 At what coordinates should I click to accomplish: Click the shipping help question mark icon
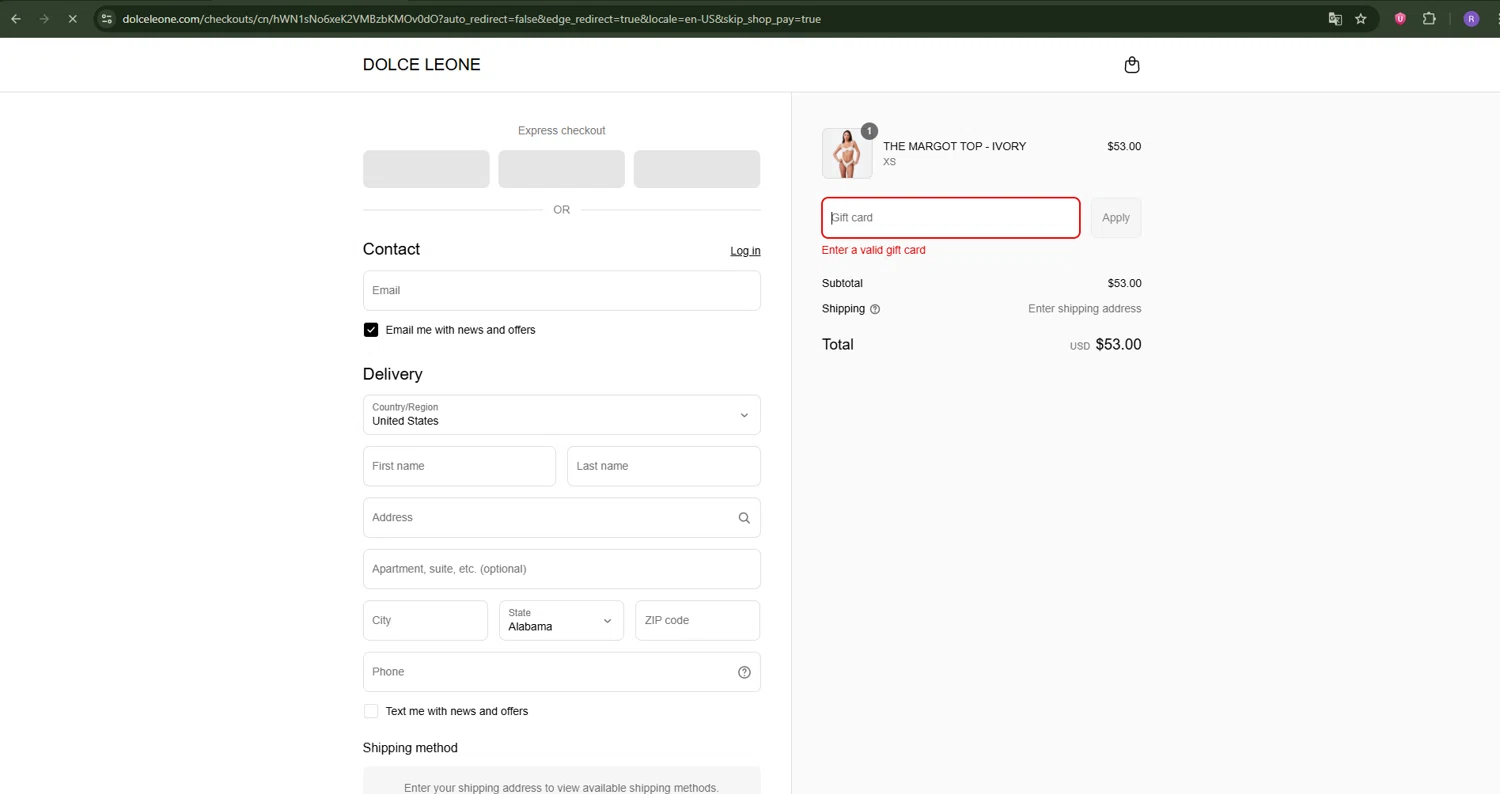pyautogui.click(x=875, y=309)
